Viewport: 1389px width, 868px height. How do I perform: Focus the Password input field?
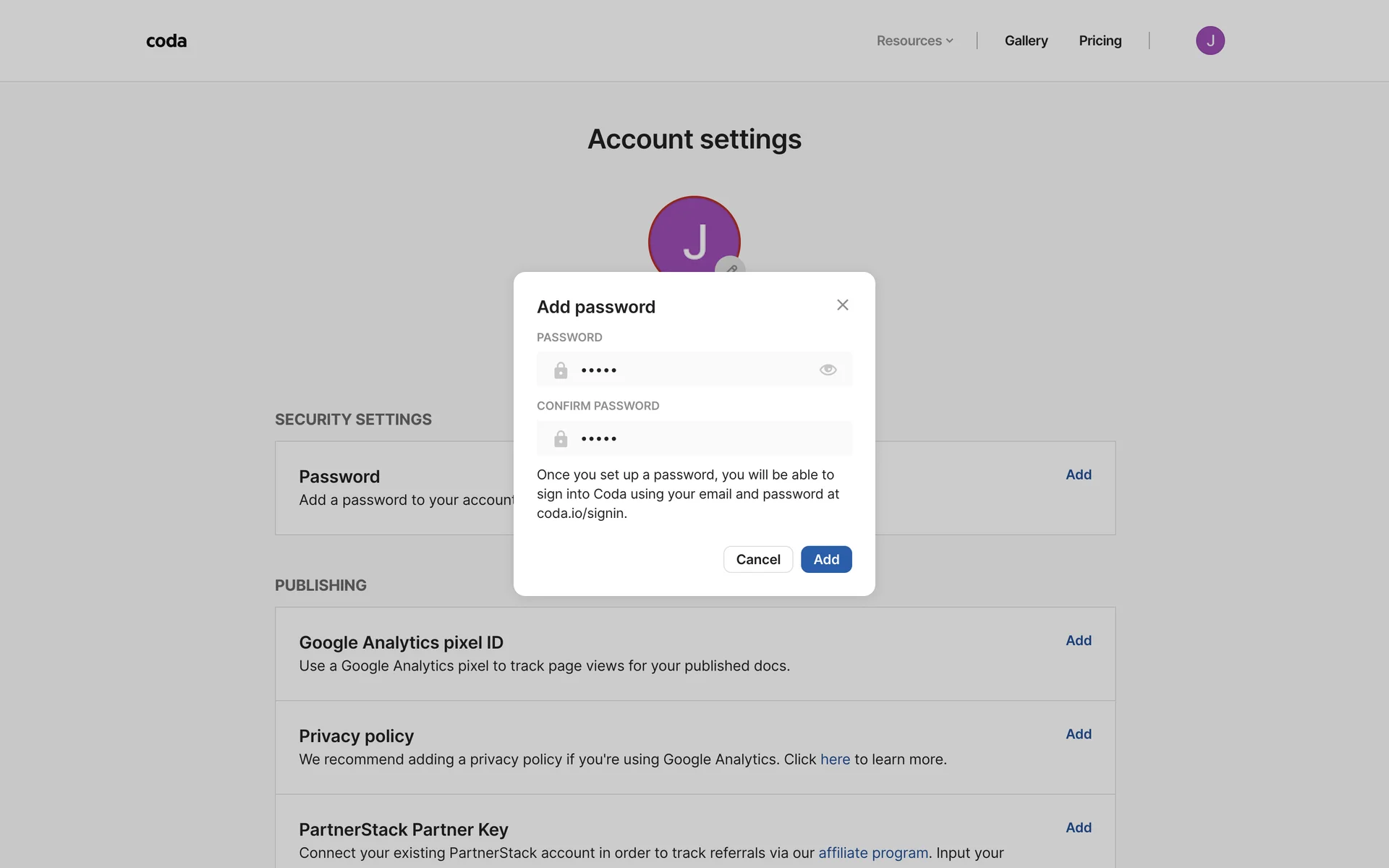[694, 370]
